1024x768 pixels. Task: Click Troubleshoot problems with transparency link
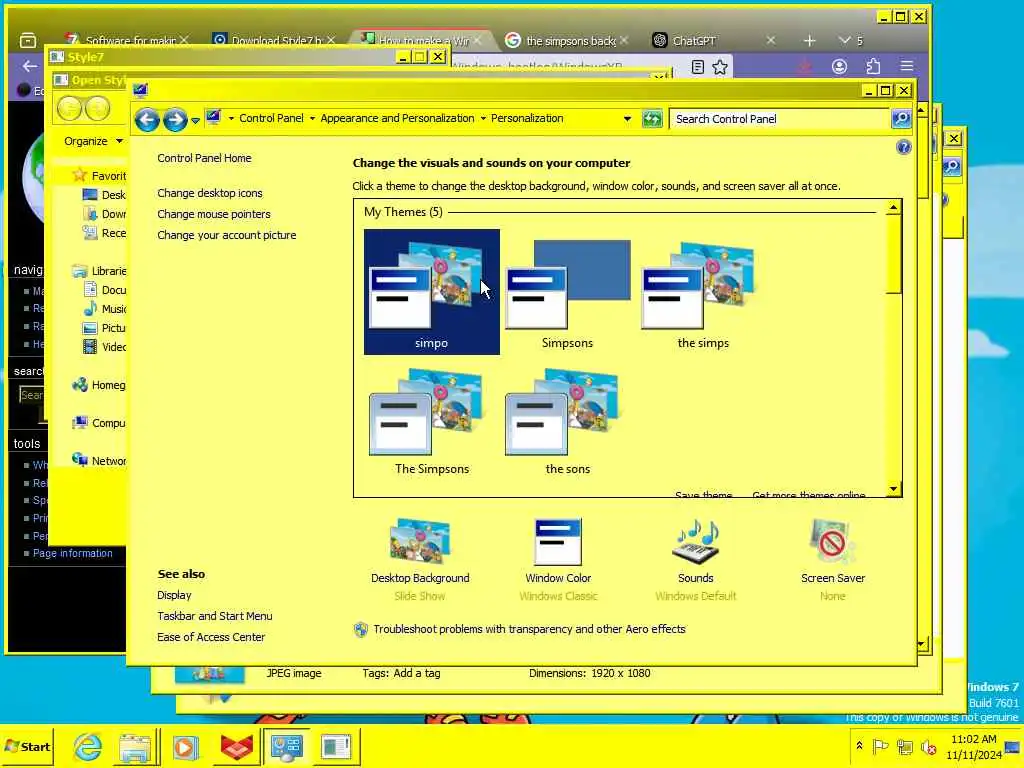pos(530,629)
